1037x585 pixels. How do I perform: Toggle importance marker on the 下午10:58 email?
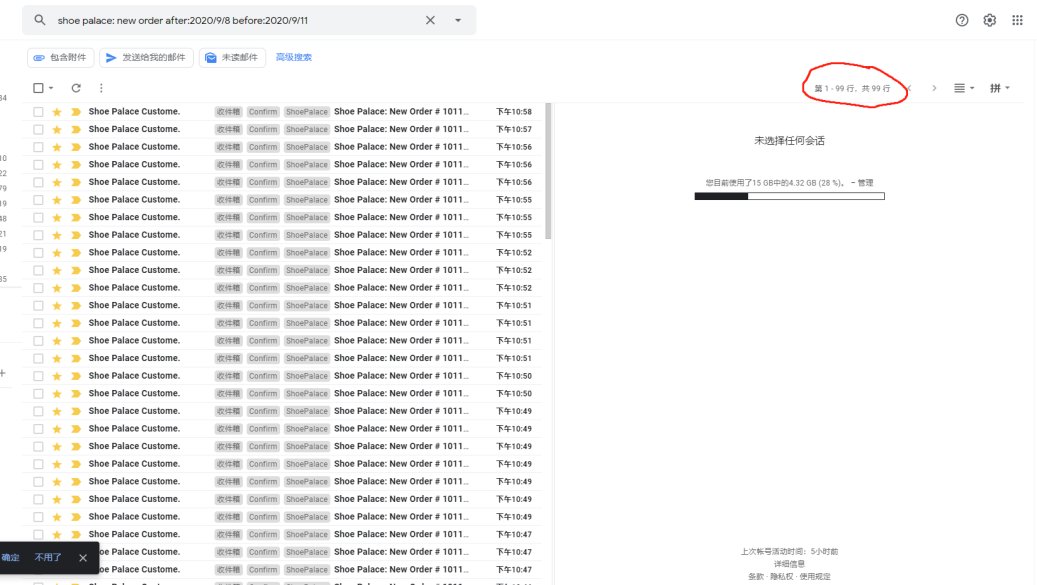pos(76,112)
